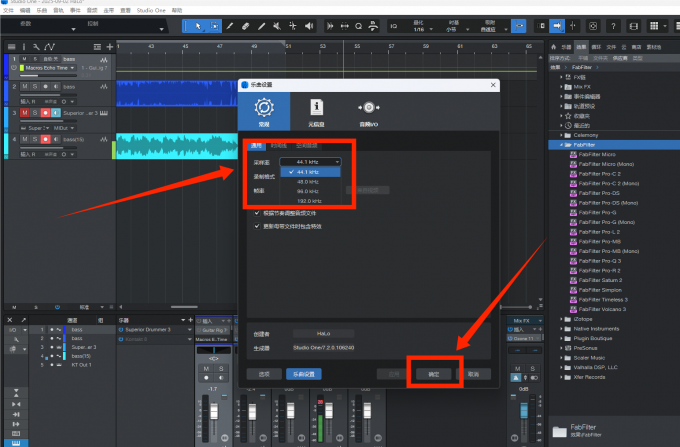
Task: Open the 文件 menu in menu bar
Action: [8, 10]
